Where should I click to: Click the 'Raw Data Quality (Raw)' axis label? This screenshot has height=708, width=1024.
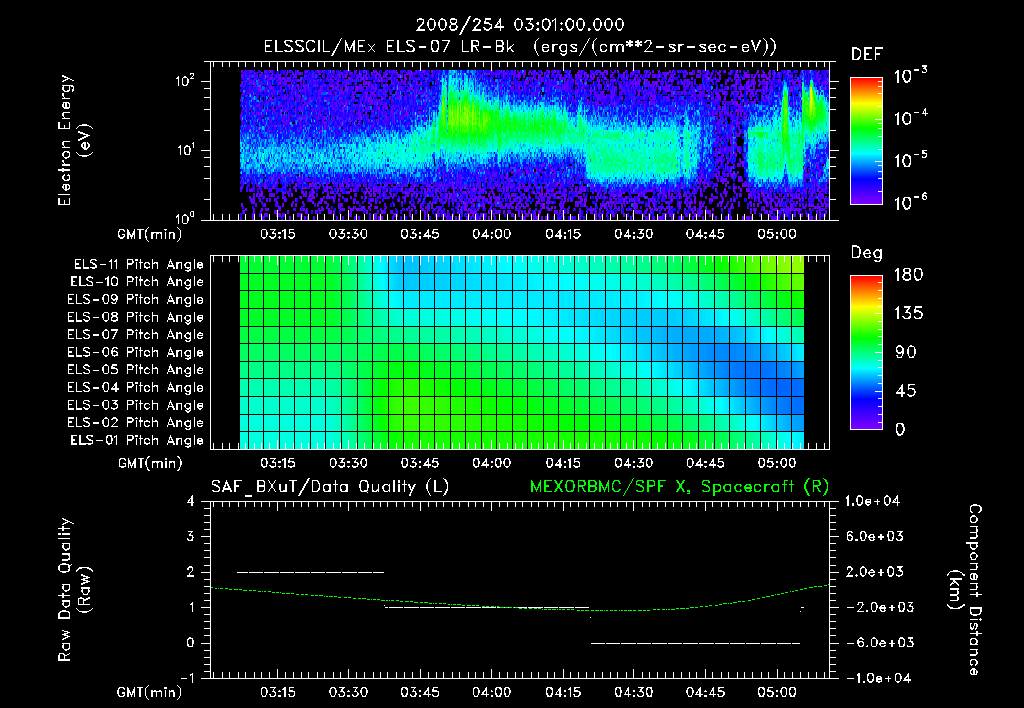pos(74,590)
